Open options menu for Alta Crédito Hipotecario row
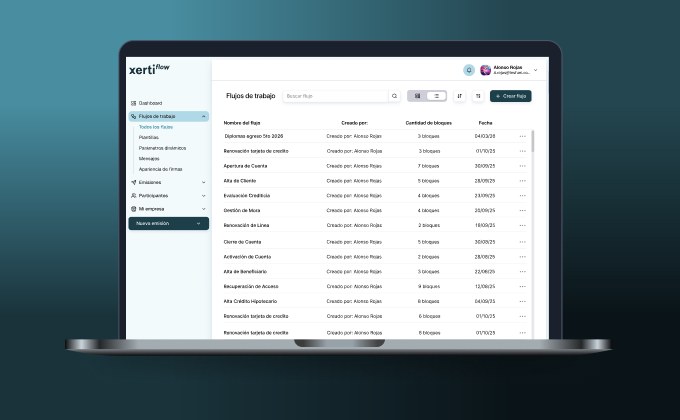 coord(523,302)
